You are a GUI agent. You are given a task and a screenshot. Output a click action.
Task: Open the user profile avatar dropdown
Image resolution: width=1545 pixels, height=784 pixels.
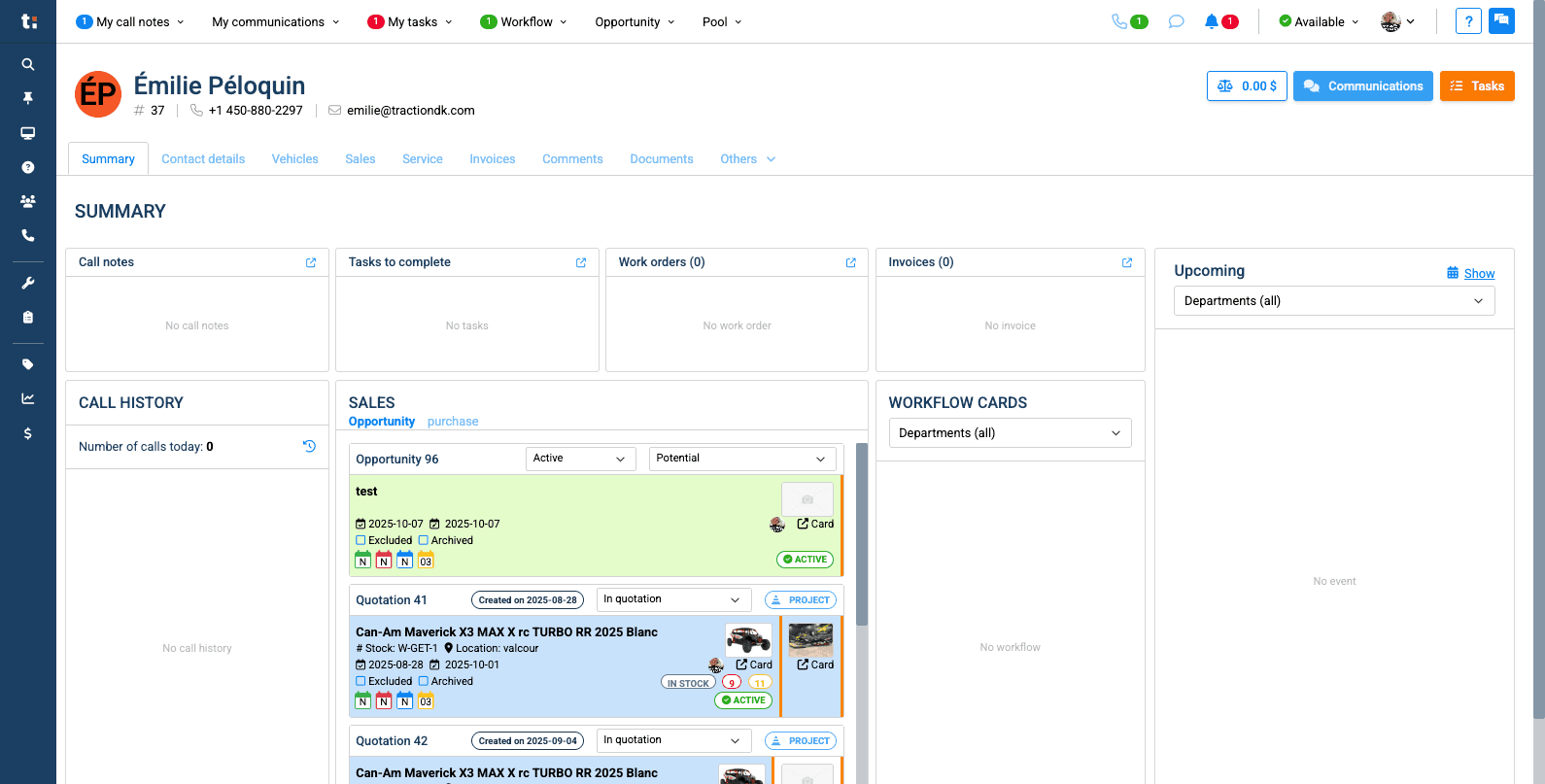[1398, 21]
